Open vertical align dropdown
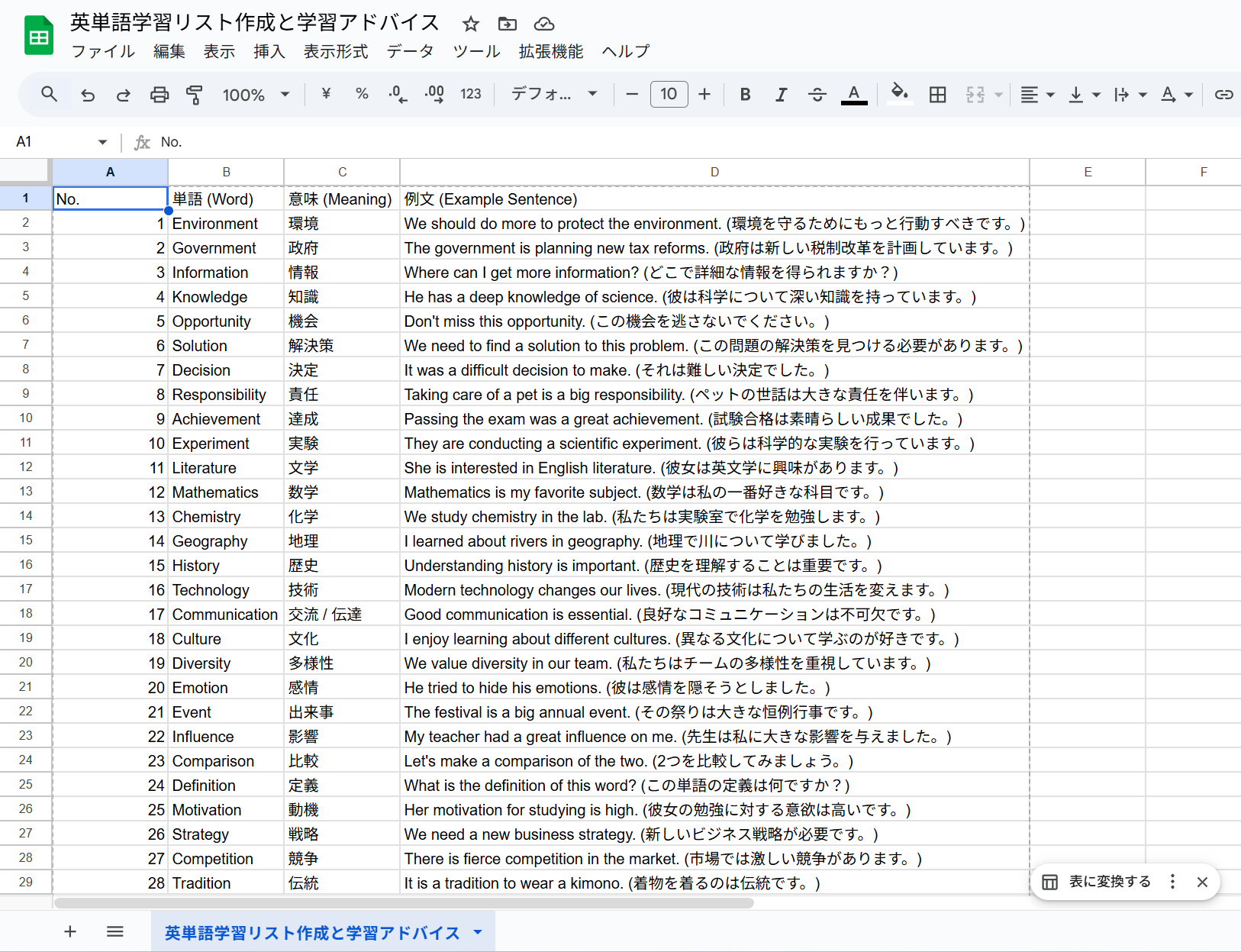Image resolution: width=1241 pixels, height=952 pixels. tap(1085, 94)
